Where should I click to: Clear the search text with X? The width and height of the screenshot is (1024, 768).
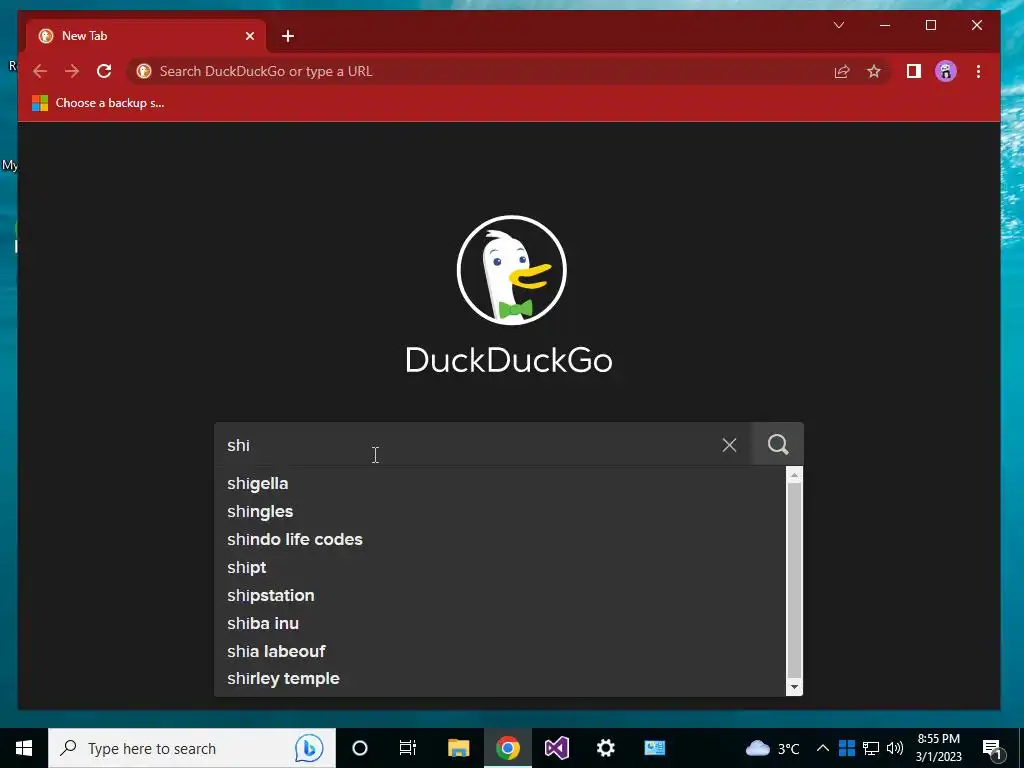pyautogui.click(x=729, y=445)
